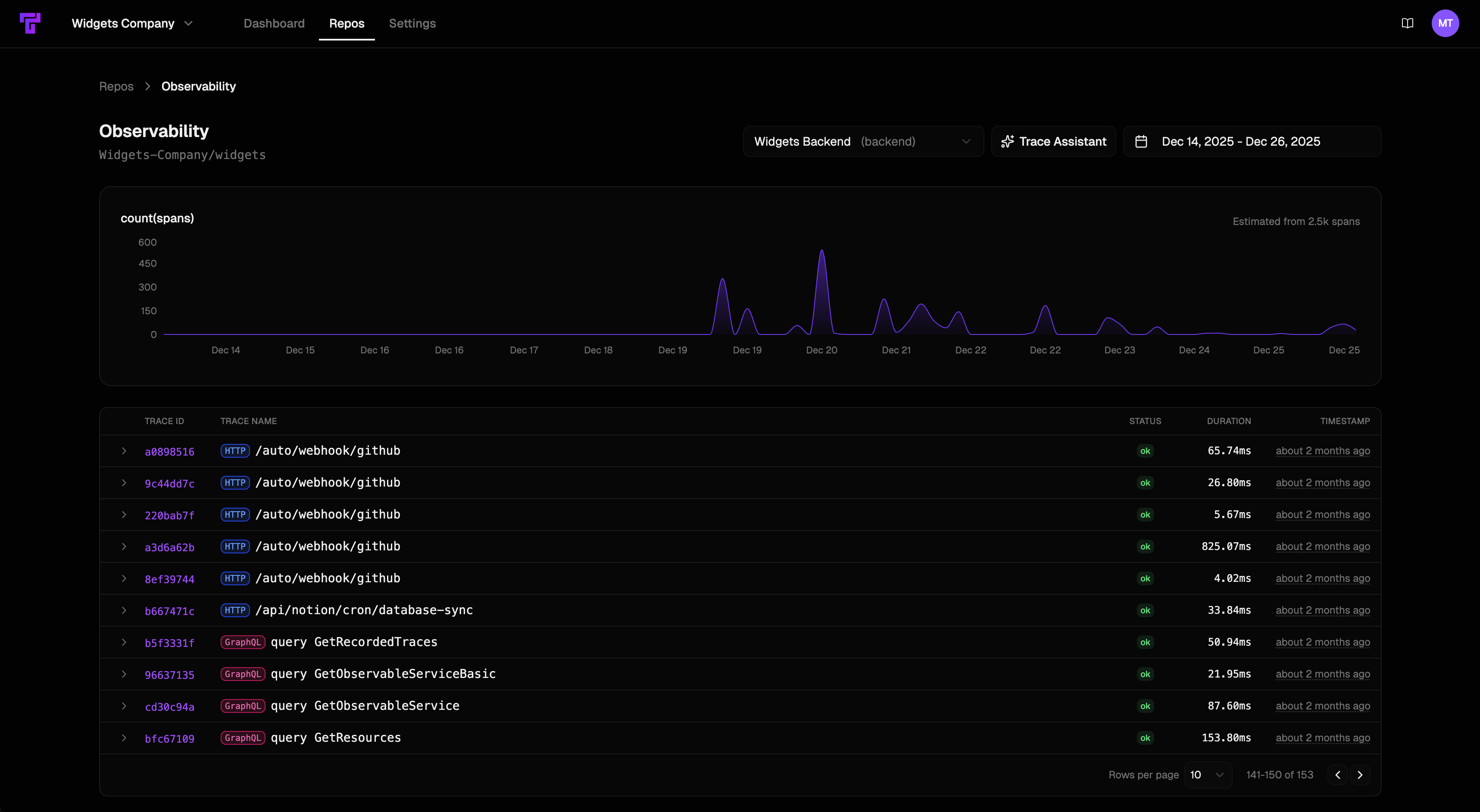Navigate back via the Repos breadcrumb
This screenshot has width=1480, height=812.
116,86
